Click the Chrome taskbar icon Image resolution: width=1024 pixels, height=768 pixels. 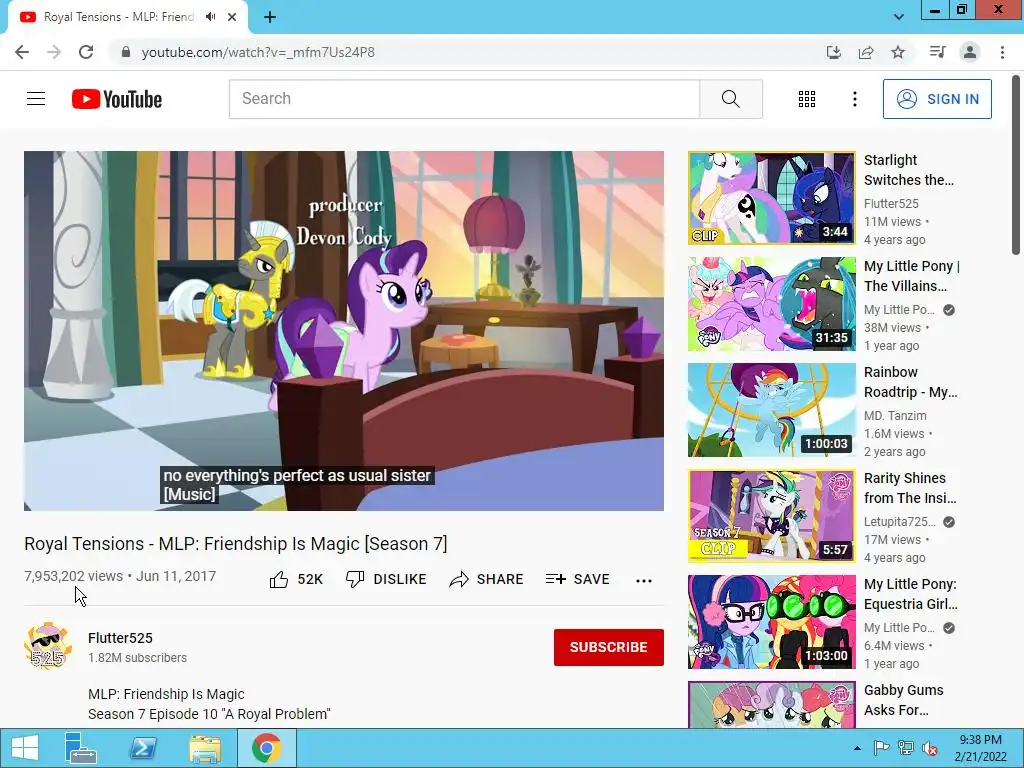(x=266, y=748)
